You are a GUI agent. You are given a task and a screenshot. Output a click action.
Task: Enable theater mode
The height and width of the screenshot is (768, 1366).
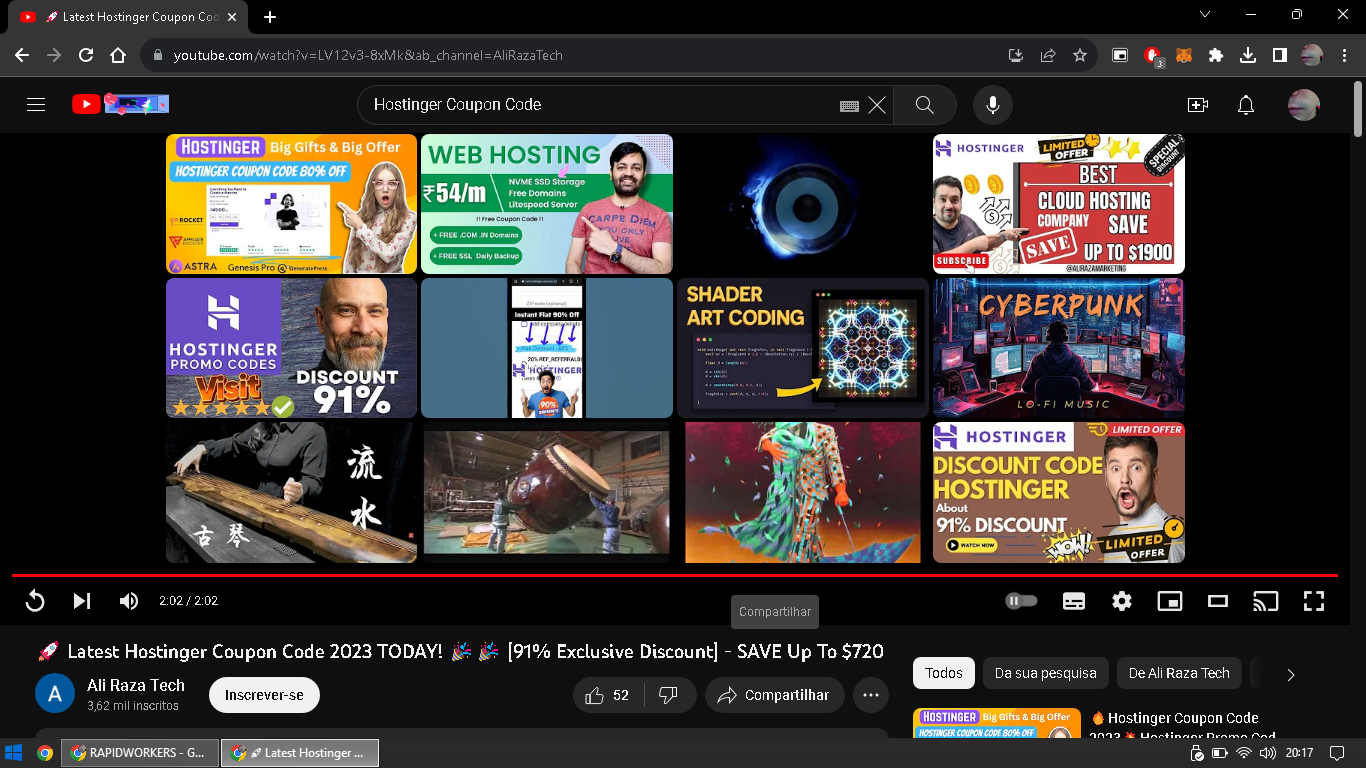click(1218, 601)
